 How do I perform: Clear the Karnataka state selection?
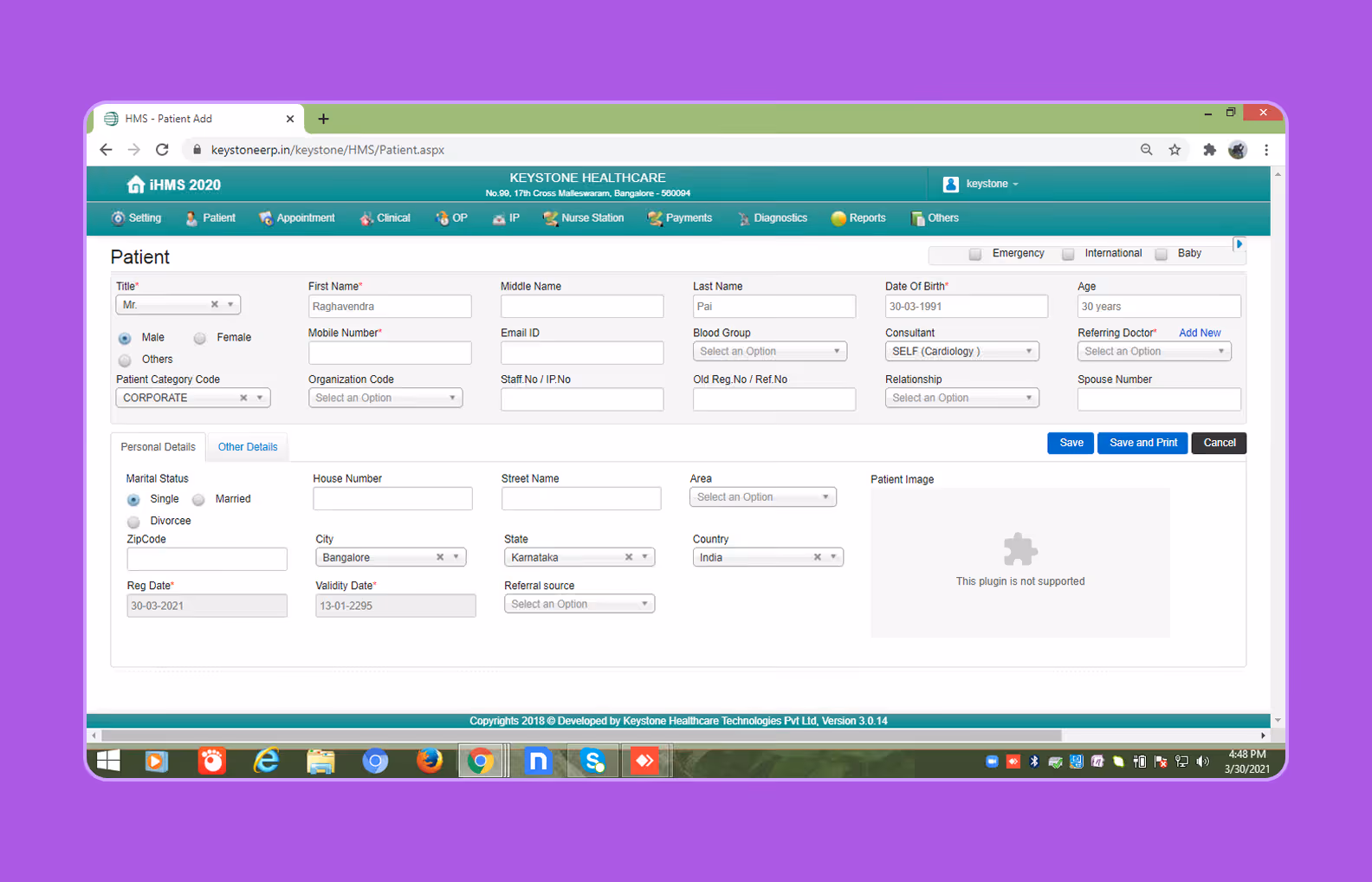tap(629, 557)
